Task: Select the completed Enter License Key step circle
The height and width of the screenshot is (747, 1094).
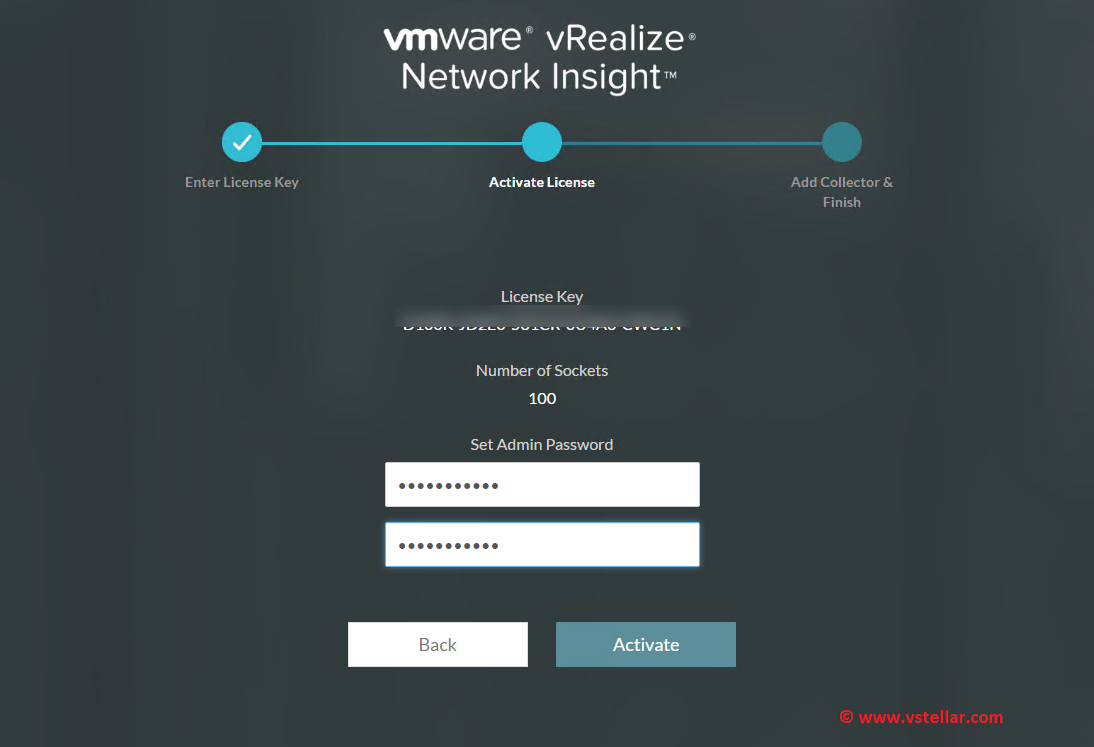Action: click(241, 142)
